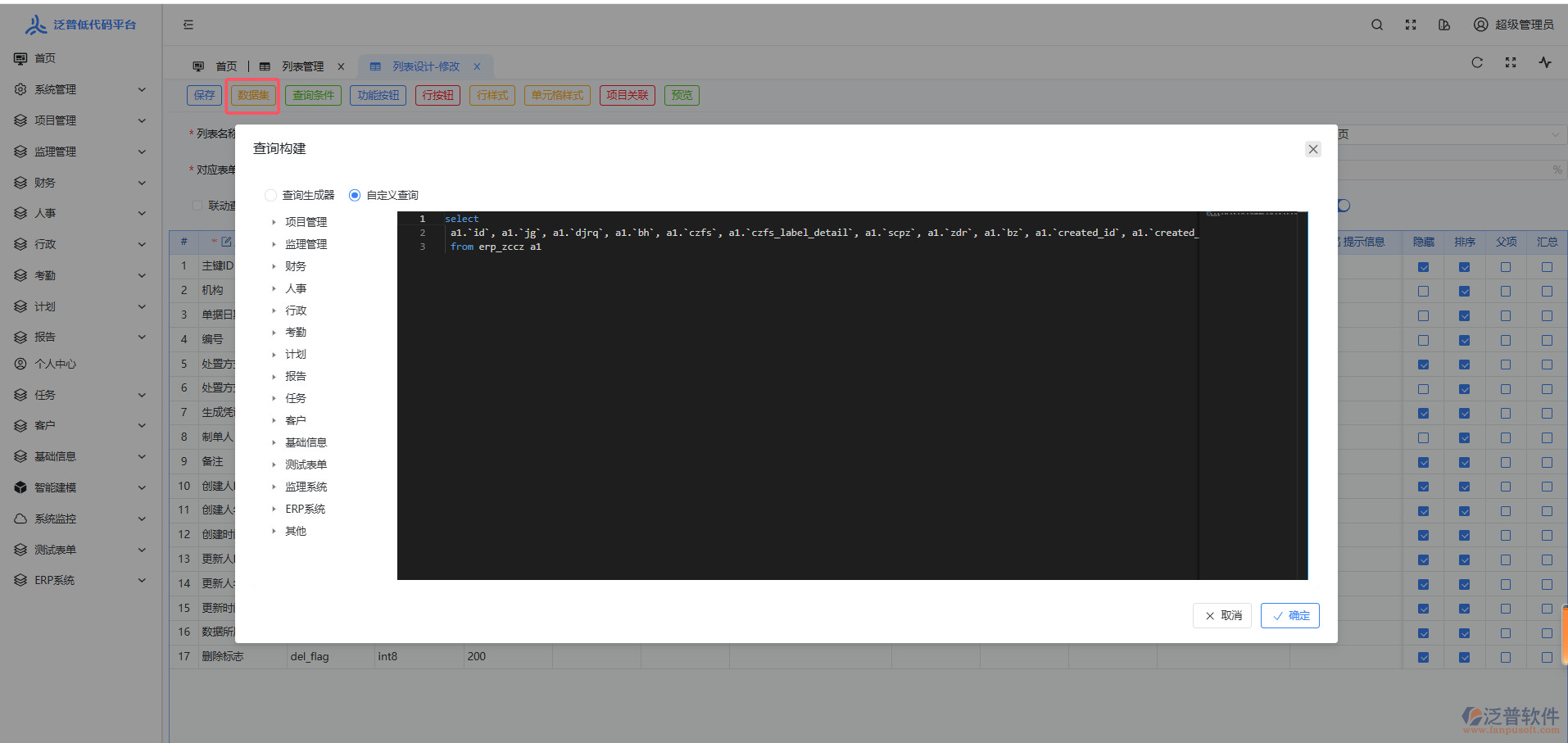
Task: Click the 确定 confirm button
Action: pos(1290,615)
